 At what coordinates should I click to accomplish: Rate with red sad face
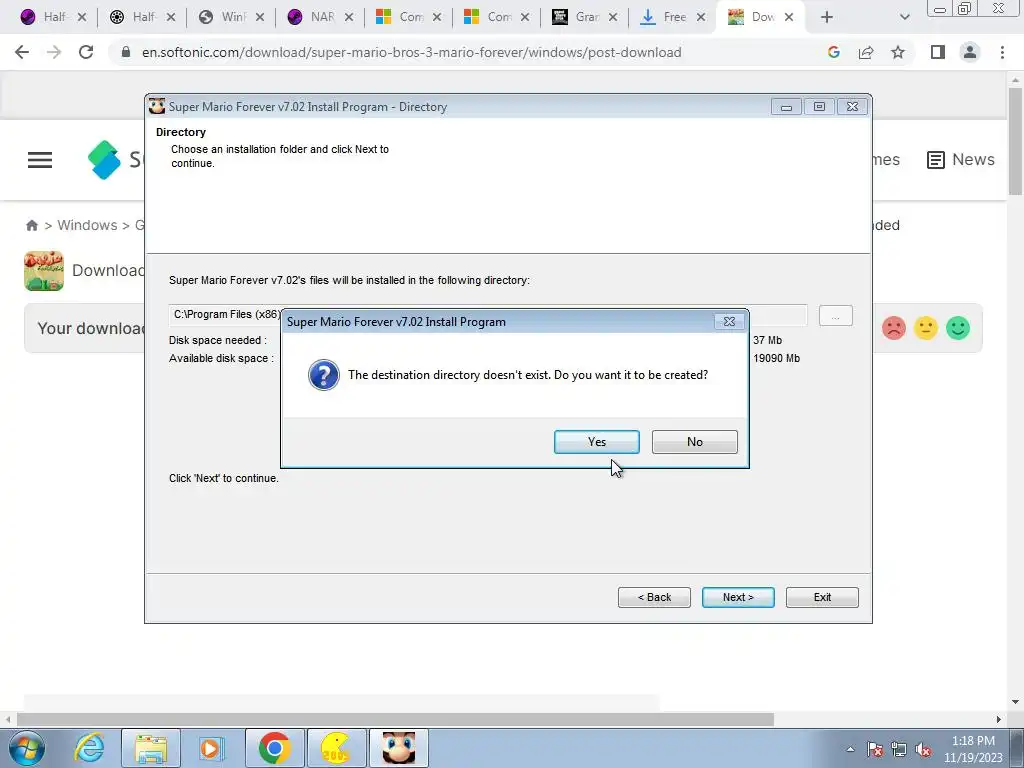[x=893, y=328]
